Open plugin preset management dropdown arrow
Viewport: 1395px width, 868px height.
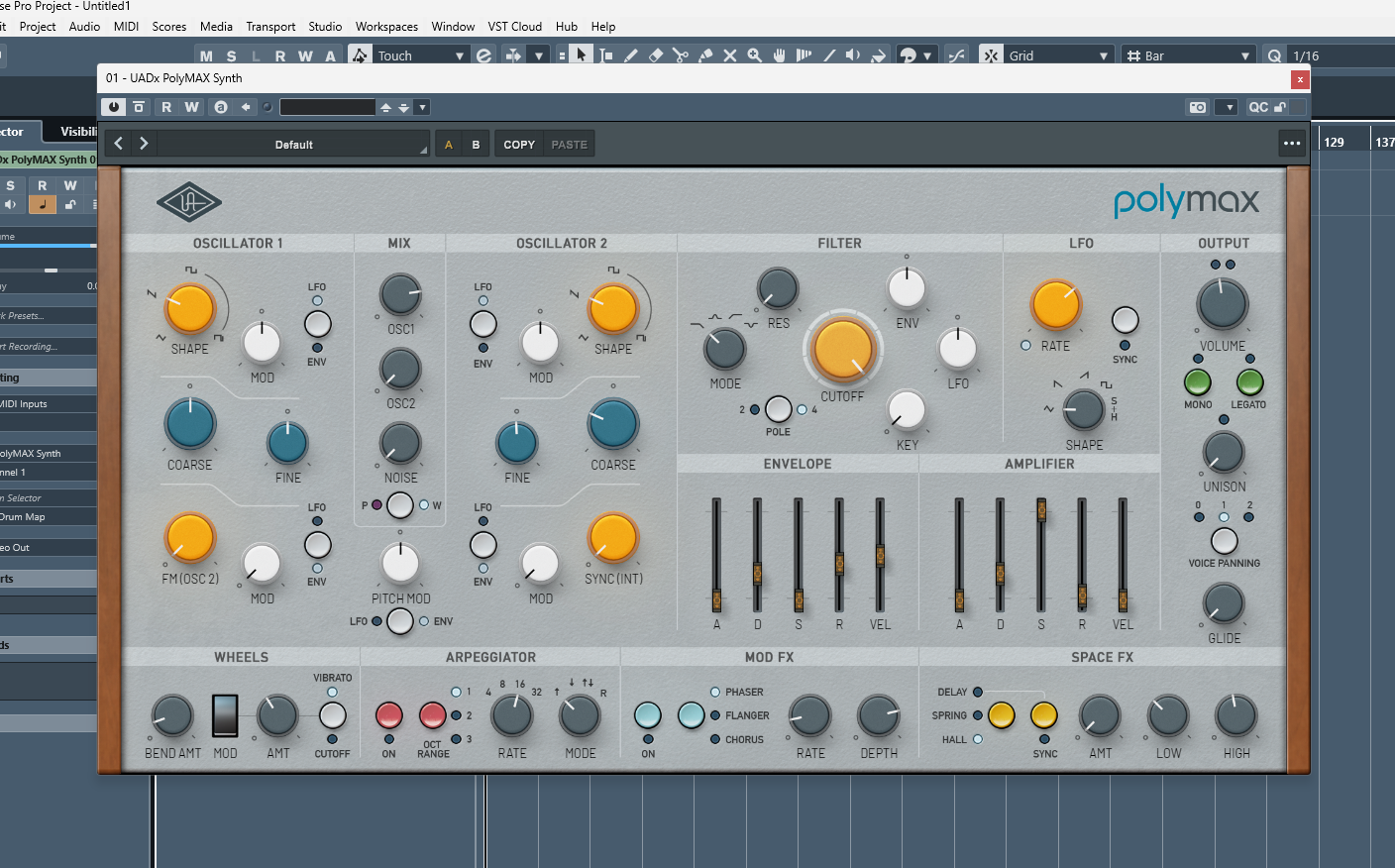(422, 107)
